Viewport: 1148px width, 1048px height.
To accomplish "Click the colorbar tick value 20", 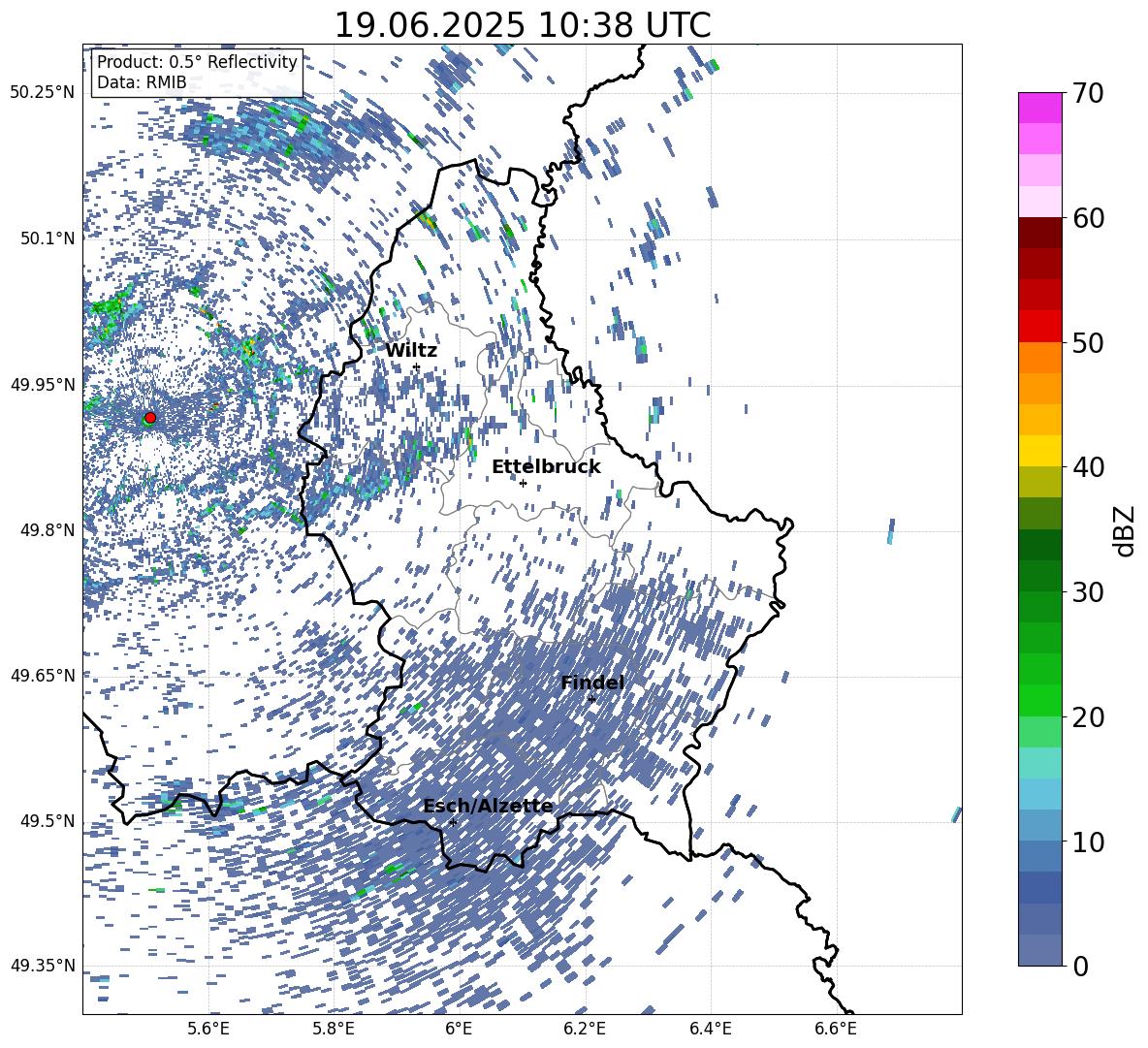I will coord(1088,716).
